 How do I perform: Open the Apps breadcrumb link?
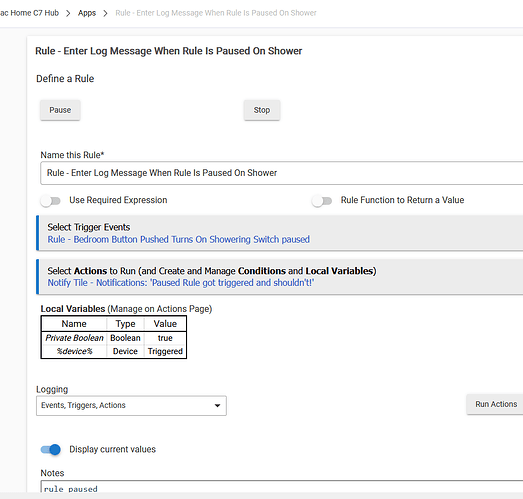[87, 13]
